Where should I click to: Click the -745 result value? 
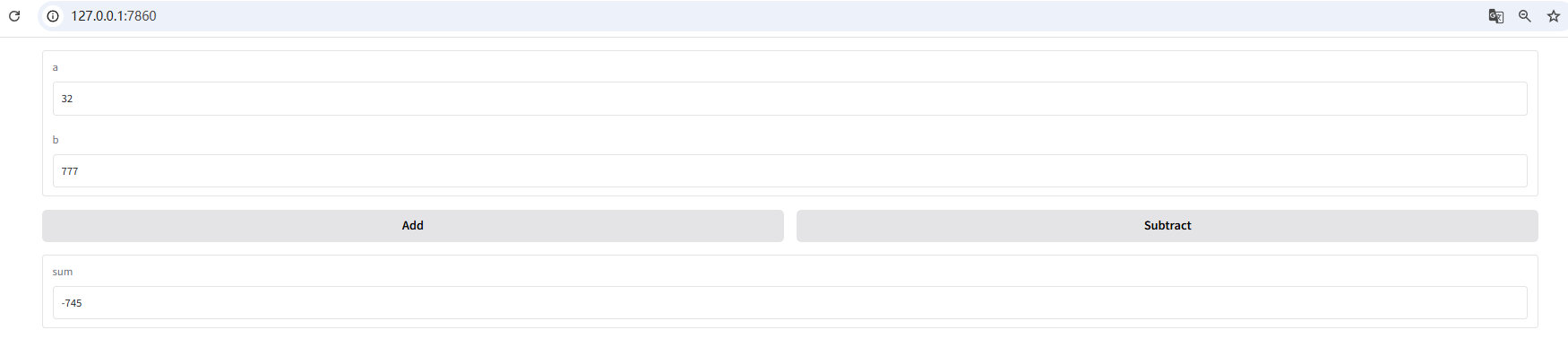pos(72,303)
